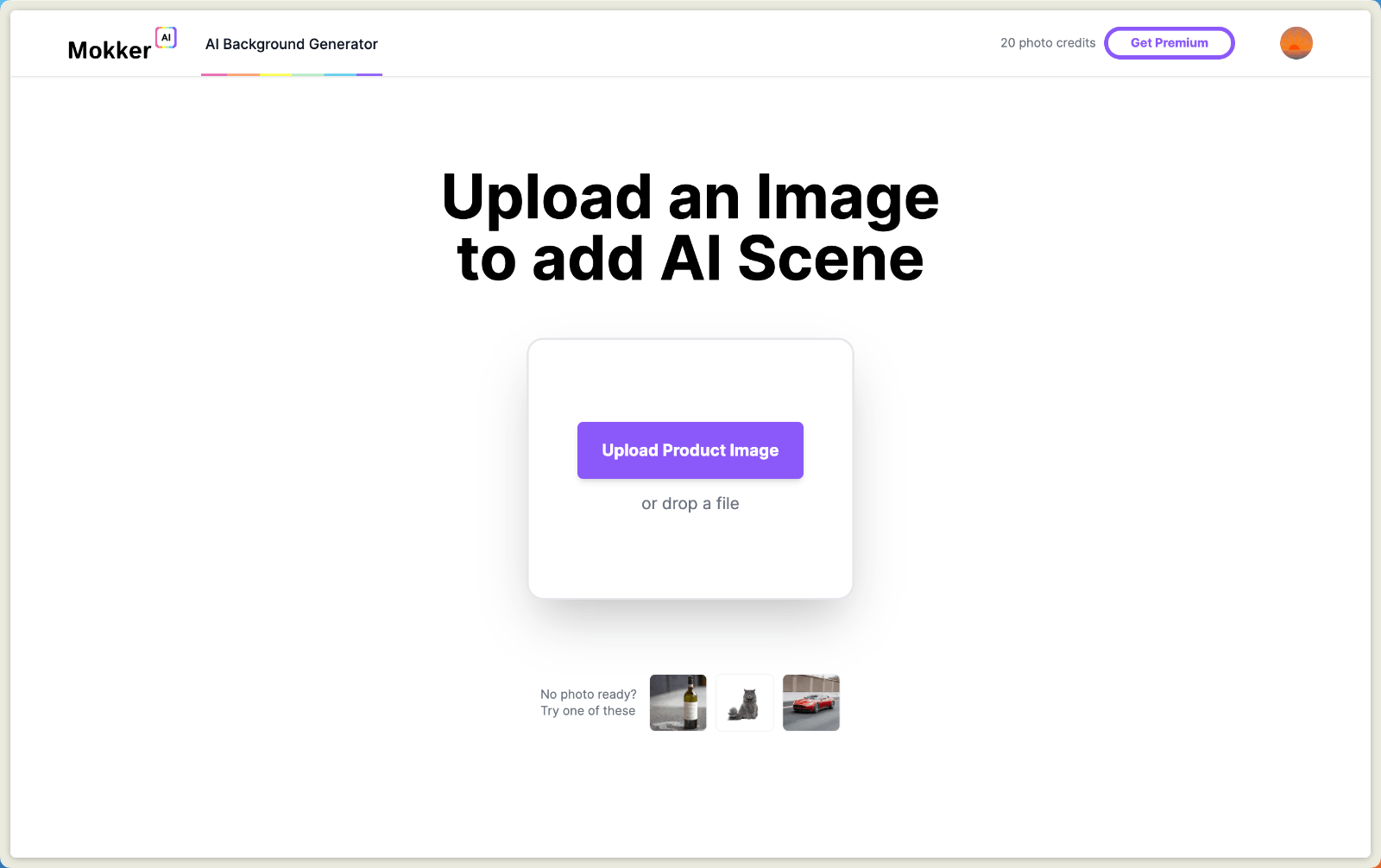Click the 'Upload an Image' heading line
The height and width of the screenshot is (868, 1381).
(x=690, y=198)
